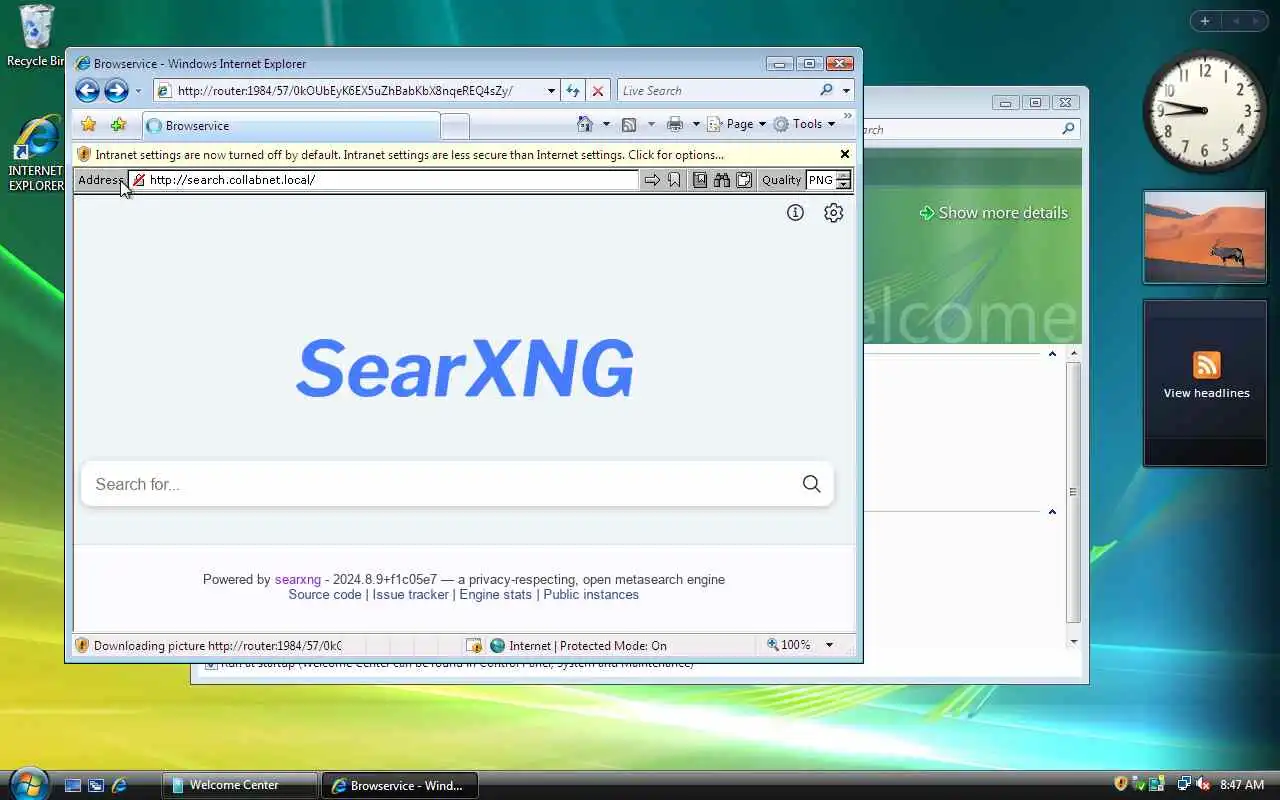This screenshot has height=800, width=1280.
Task: Click Switch between windows quick launch icon
Action: [96, 786]
